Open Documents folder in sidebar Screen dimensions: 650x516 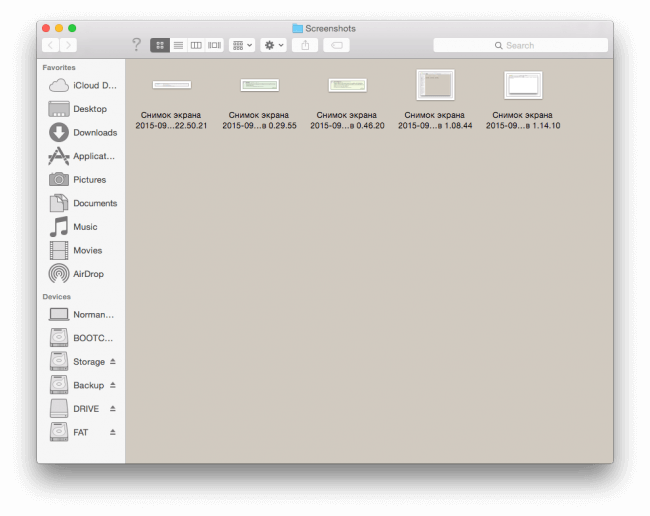point(82,203)
